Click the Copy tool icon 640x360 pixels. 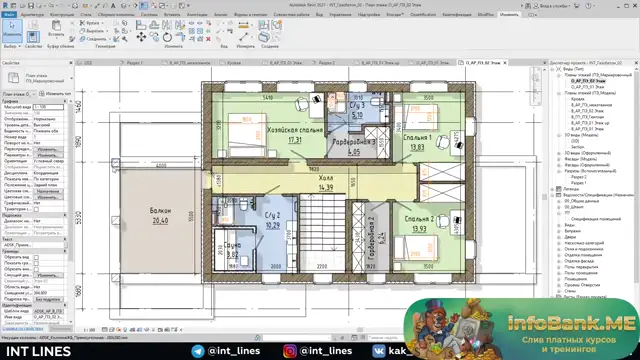(x=154, y=37)
